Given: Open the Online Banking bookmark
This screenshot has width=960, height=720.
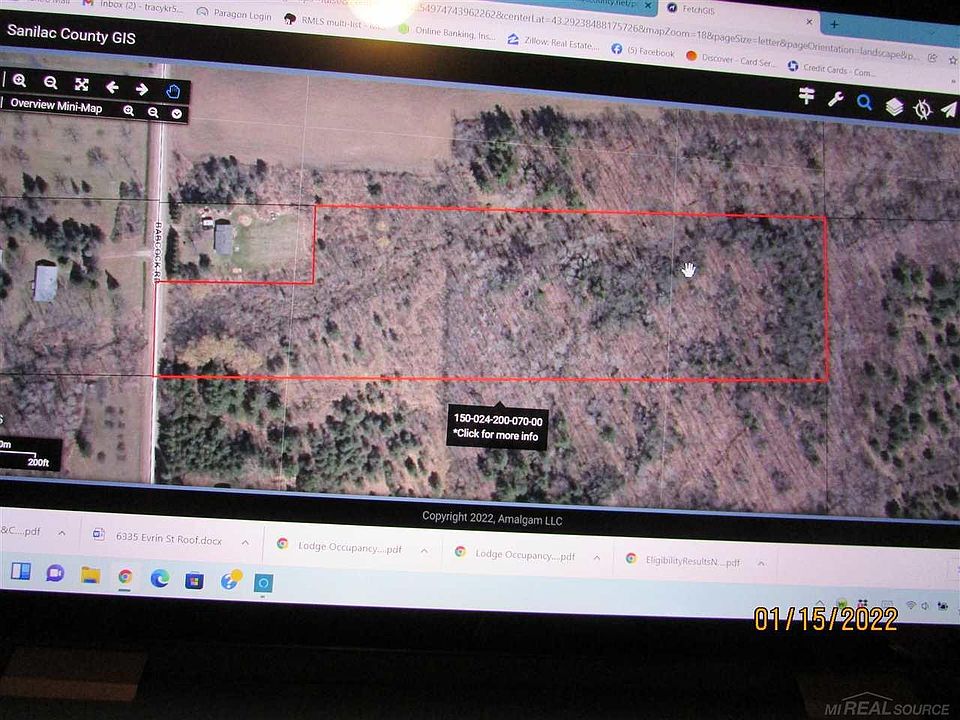Looking at the screenshot, I should tap(447, 32).
